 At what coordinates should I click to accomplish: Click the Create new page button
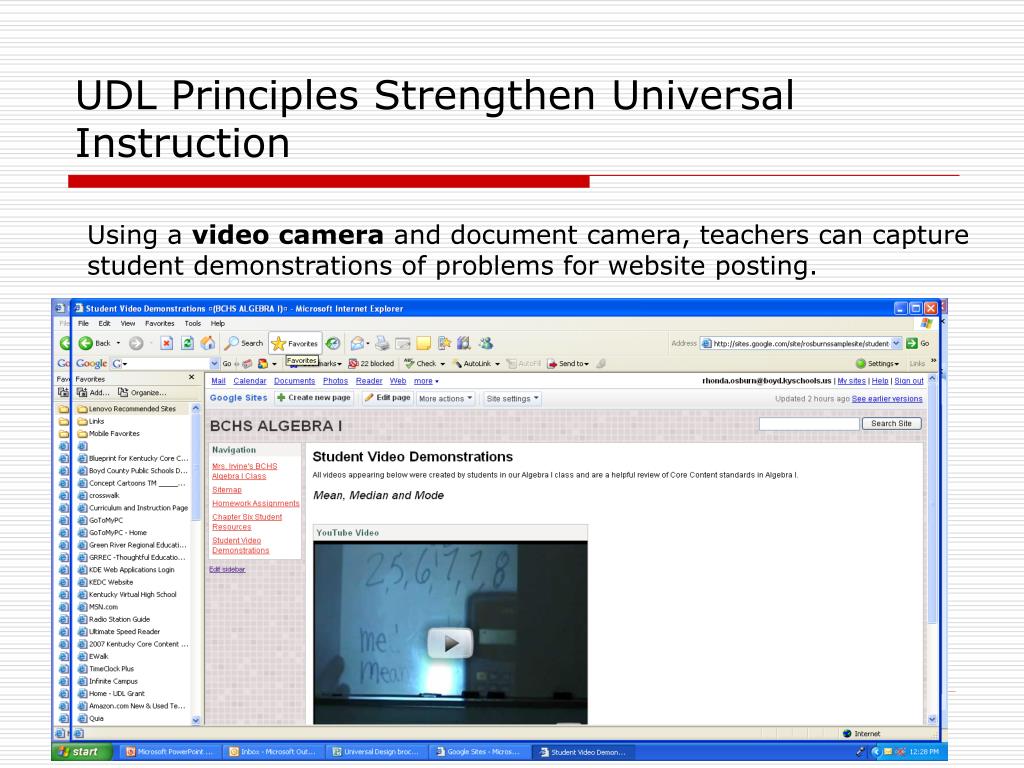tap(314, 398)
